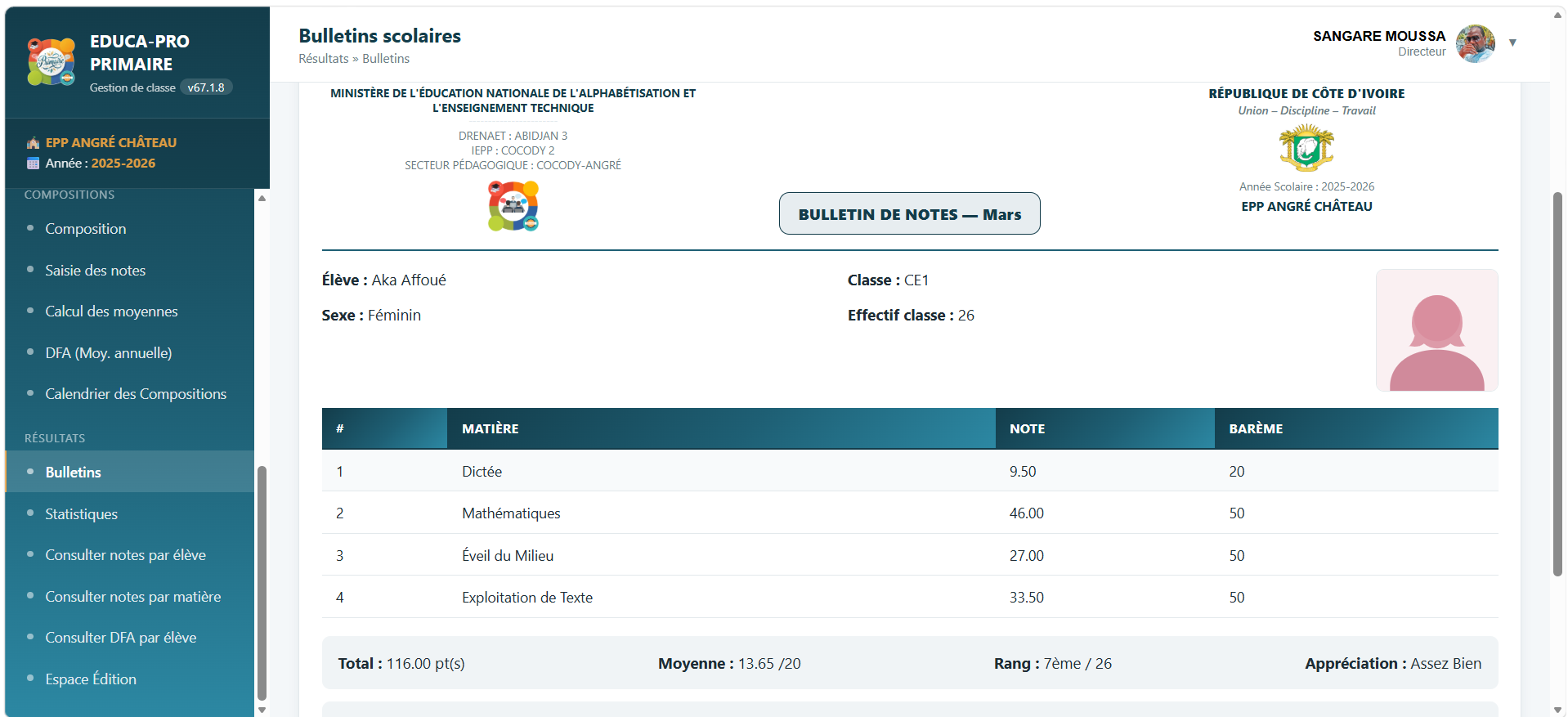Viewport: 1568px width, 717px height.
Task: Click the calendar icon beside Année 2025-2026
Action: [33, 164]
